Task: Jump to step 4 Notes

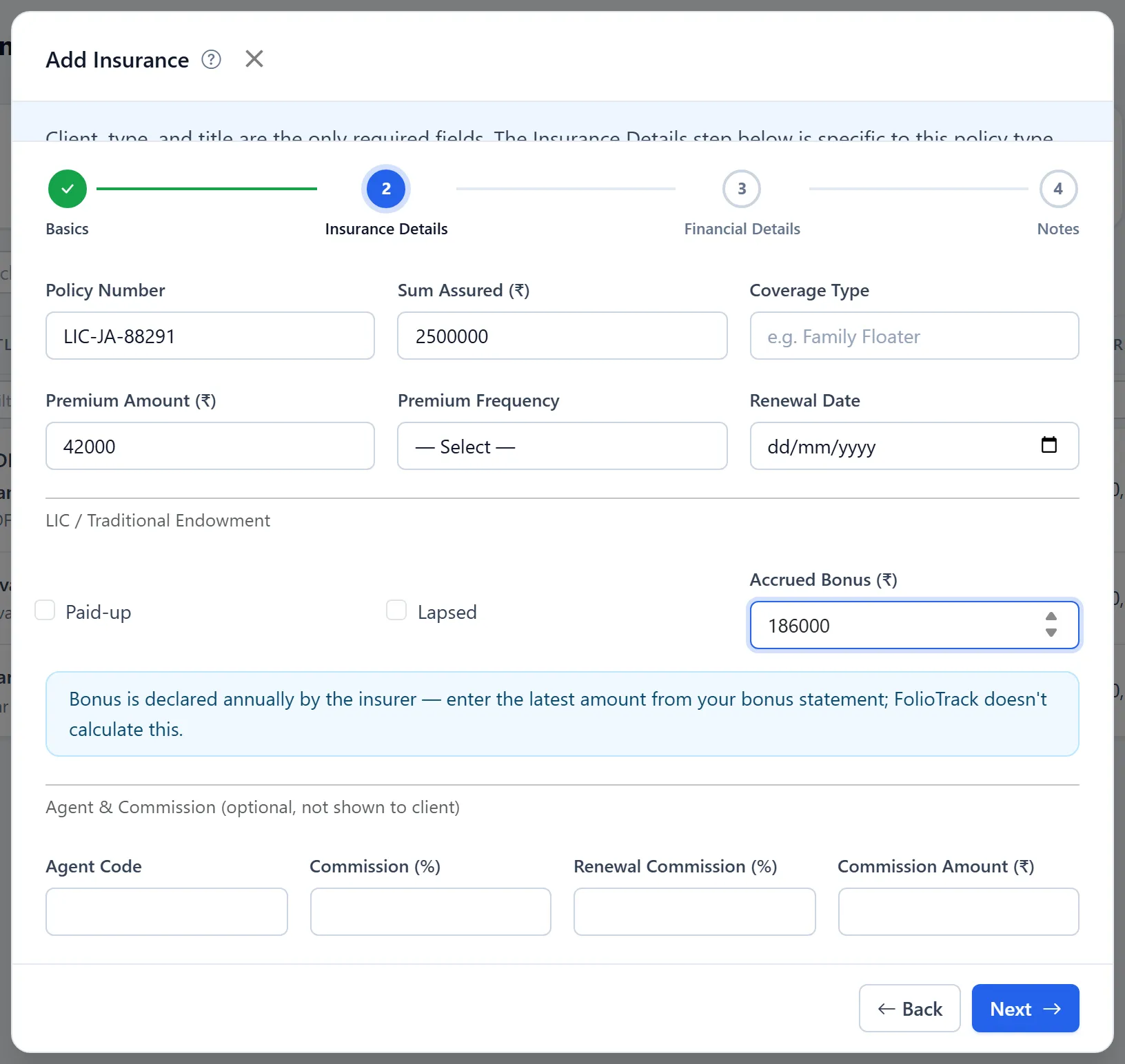Action: point(1058,189)
